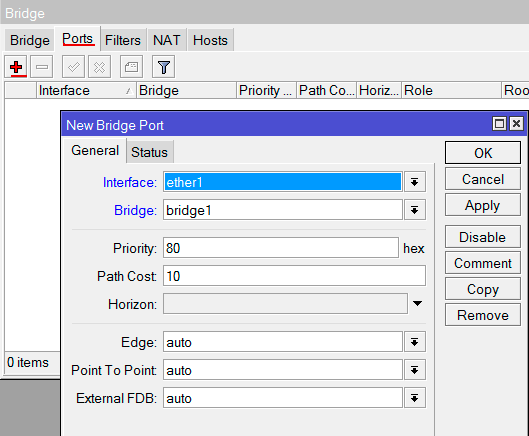Click the Point To Point auto field
Viewport: 529px width, 436px height.
283,370
